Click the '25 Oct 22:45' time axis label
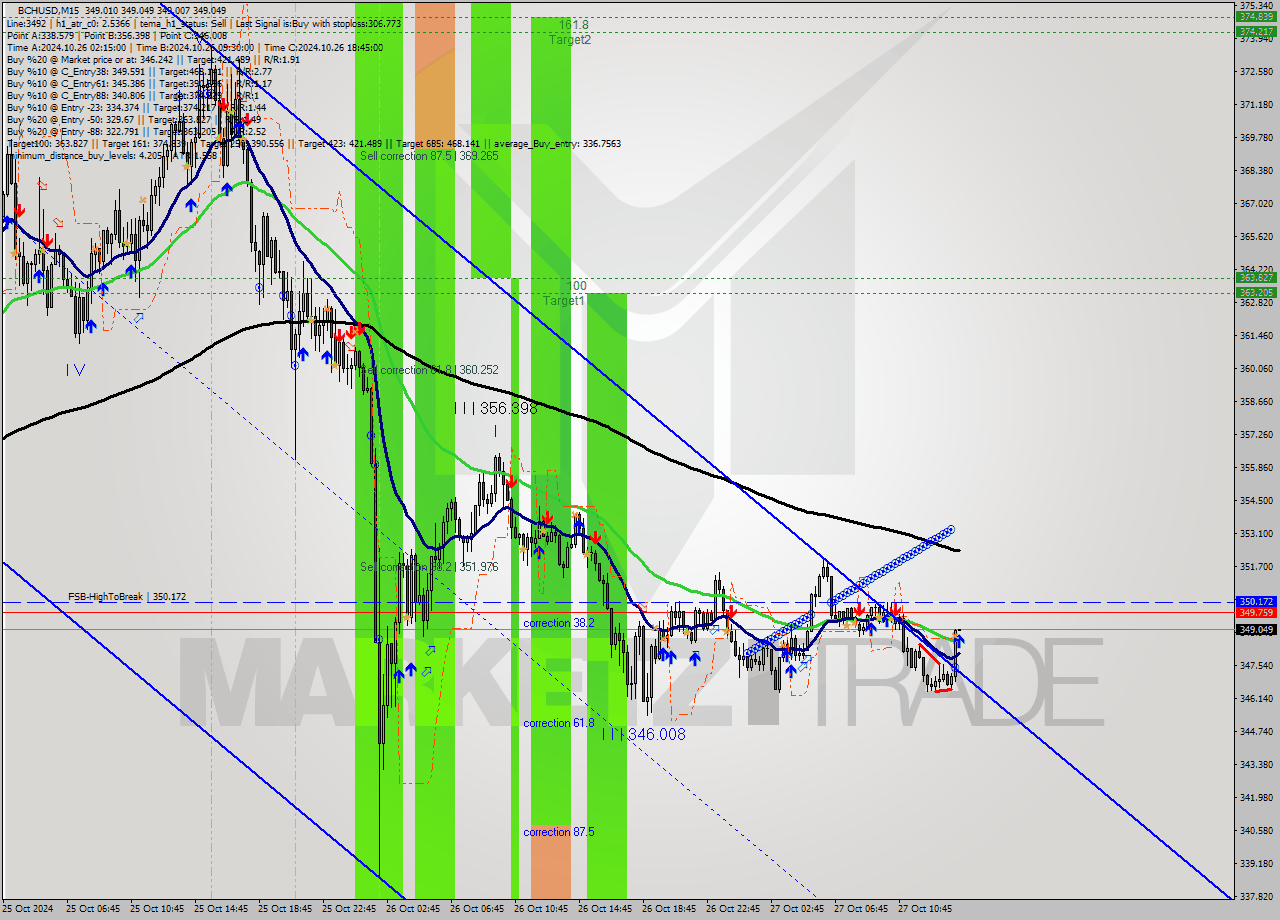 coord(348,909)
